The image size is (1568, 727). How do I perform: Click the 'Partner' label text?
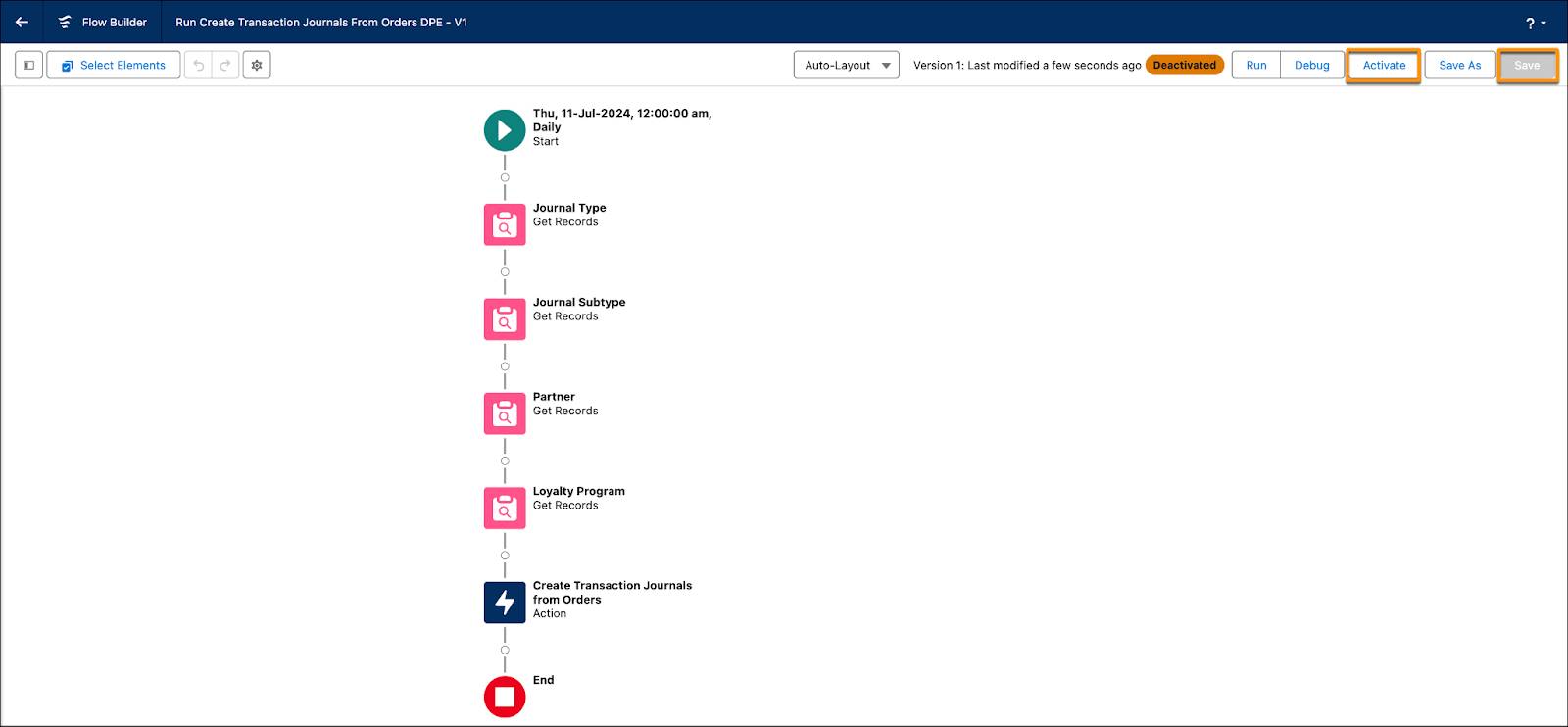[554, 397]
